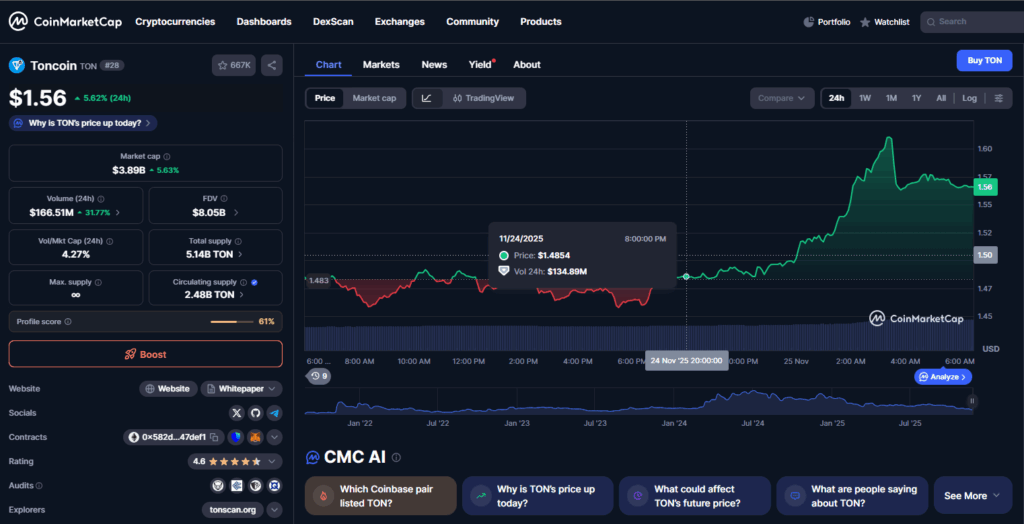1024x524 pixels.
Task: Open the X (Twitter) social link
Action: click(237, 412)
